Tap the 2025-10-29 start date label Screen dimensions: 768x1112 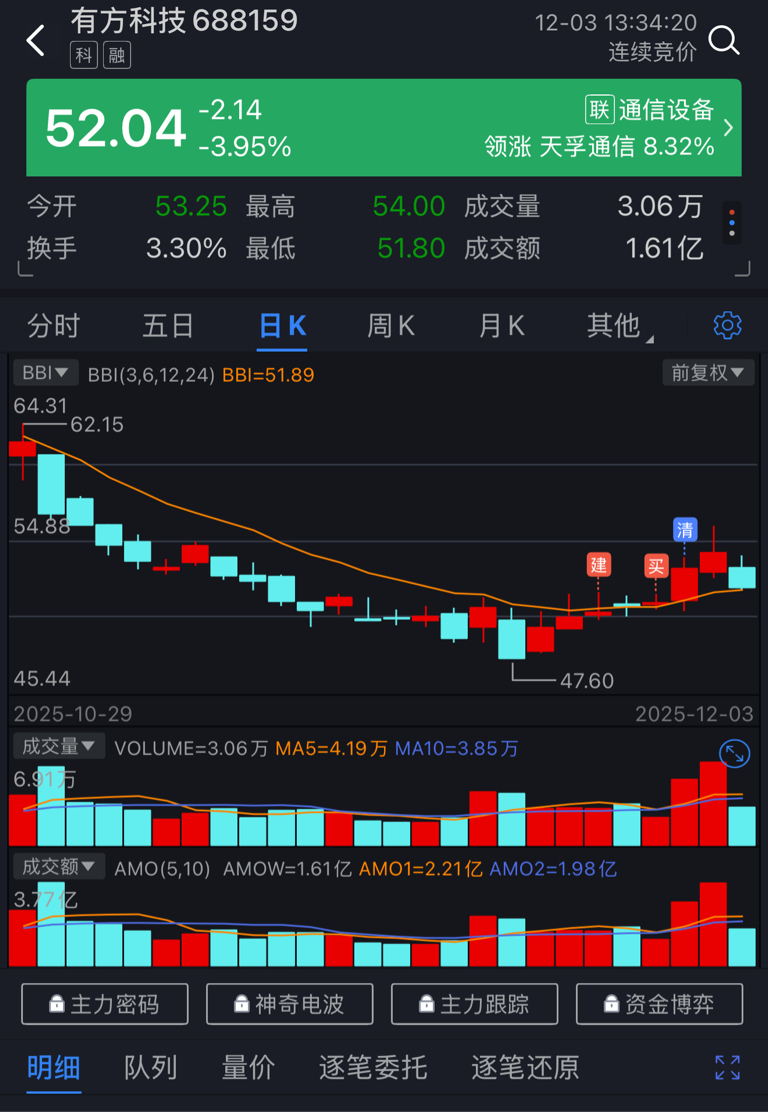coord(72,713)
